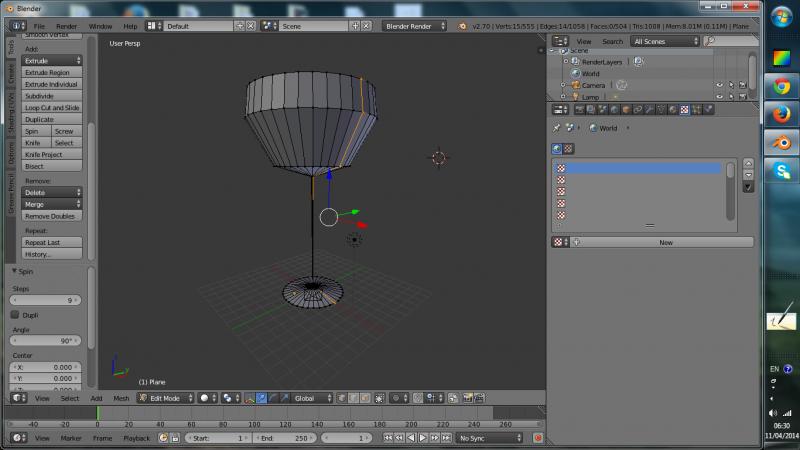Click the World icon in the outliner
The height and width of the screenshot is (450, 800).
(x=575, y=73)
